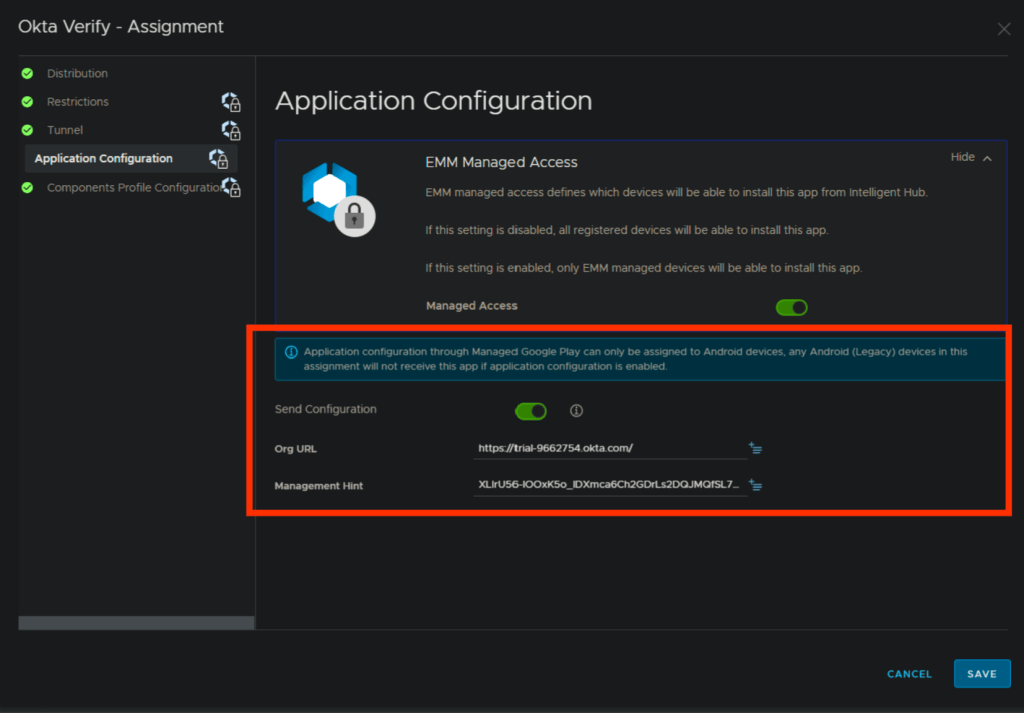Click the lock icon beside Application Configuration

click(218, 159)
